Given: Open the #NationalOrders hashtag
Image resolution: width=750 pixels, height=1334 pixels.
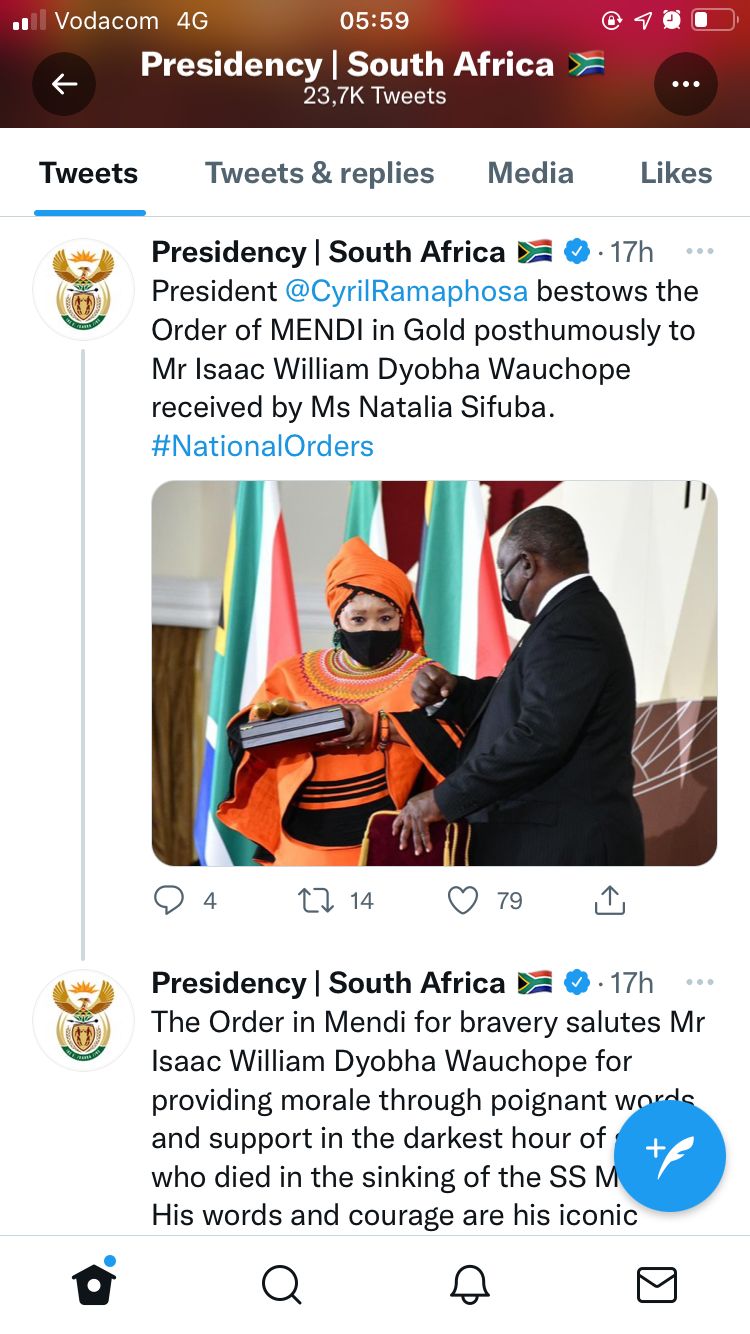Looking at the screenshot, I should (262, 445).
